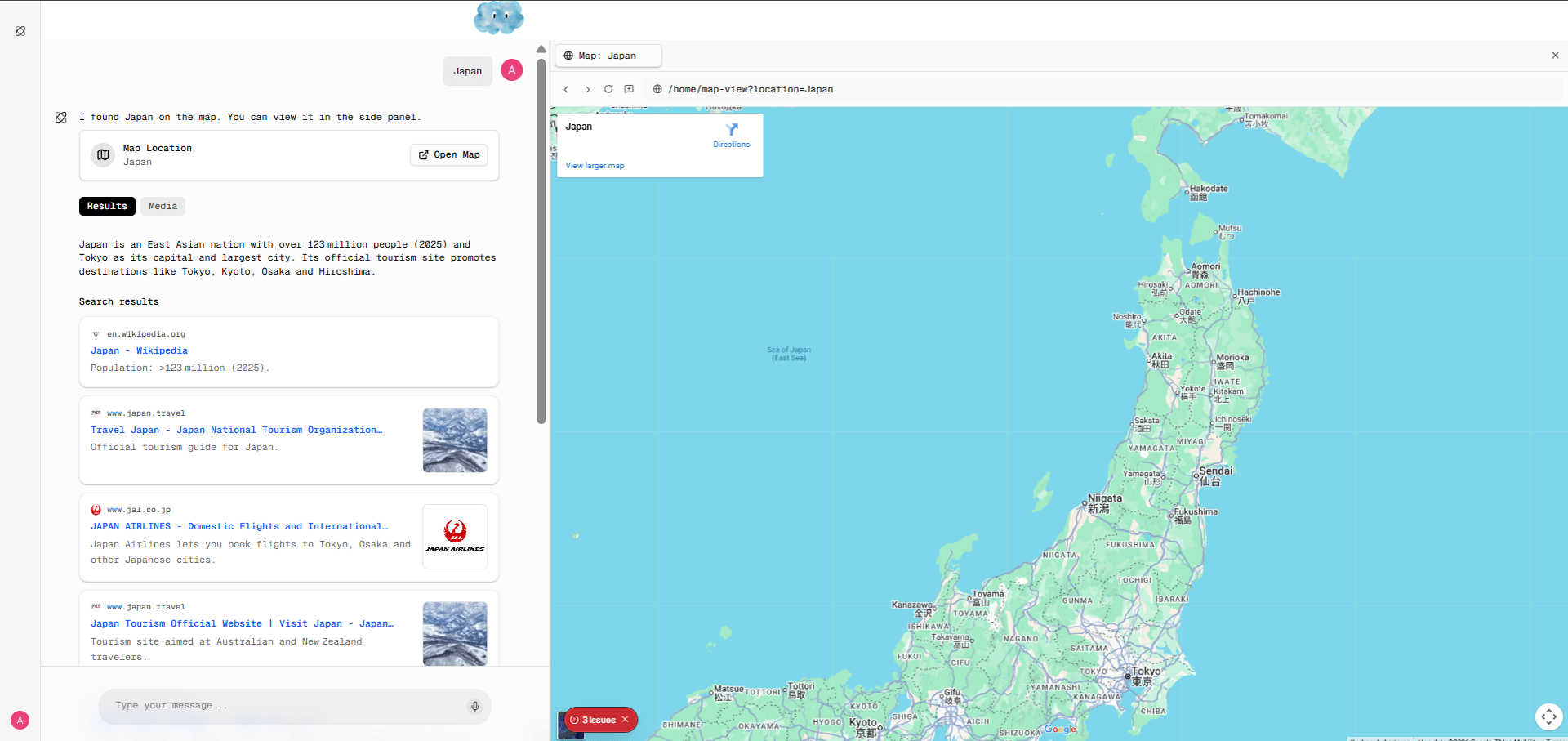Click the map icon in the Map Location card

[x=104, y=154]
